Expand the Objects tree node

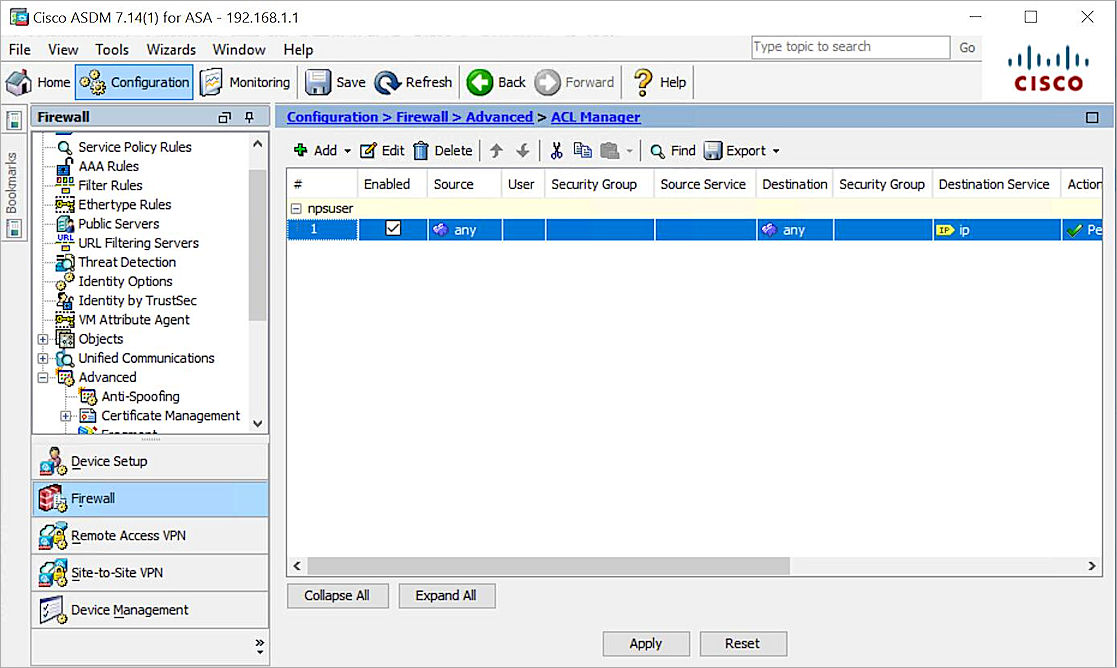pos(42,339)
